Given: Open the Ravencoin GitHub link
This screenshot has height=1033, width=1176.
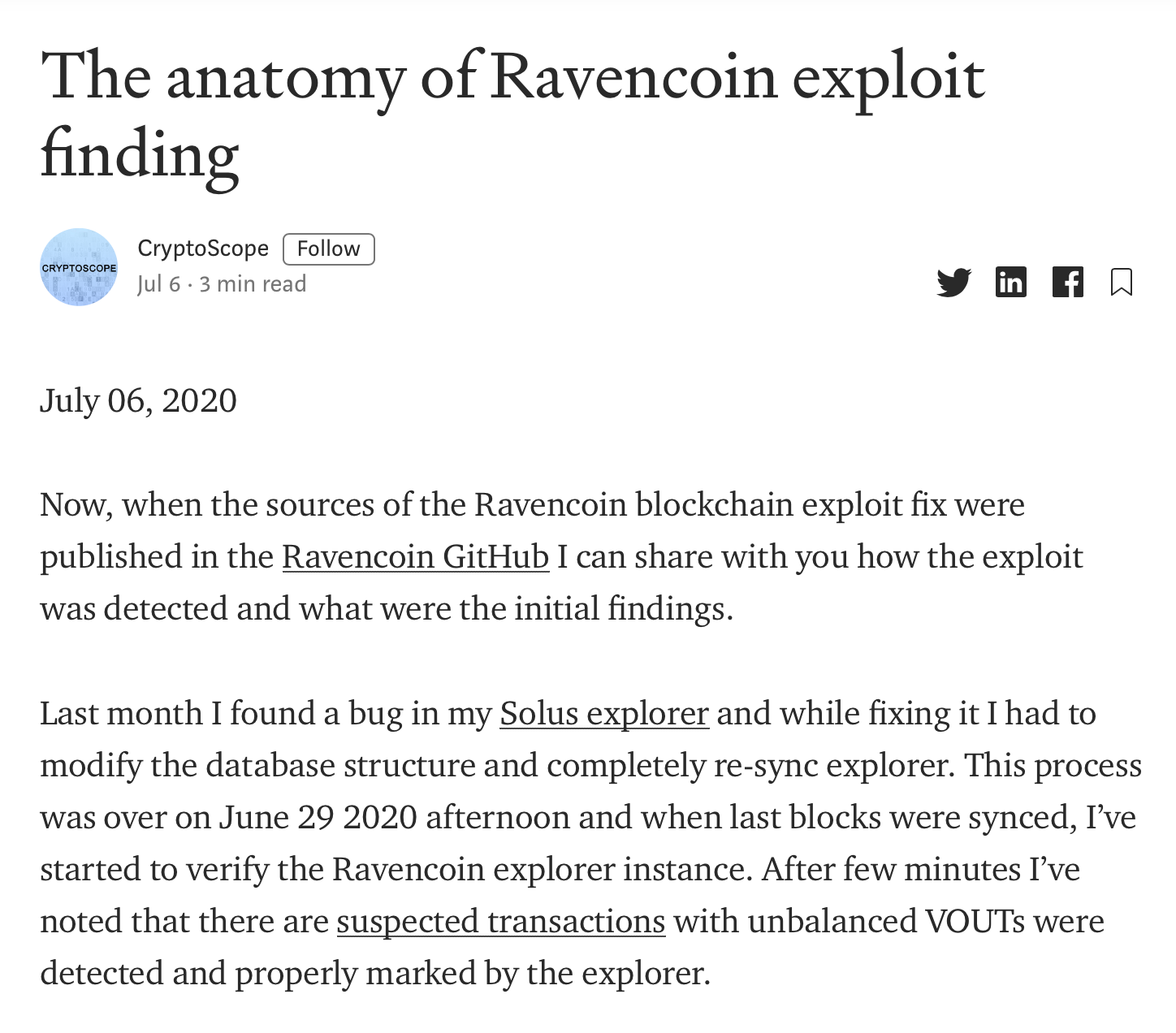Looking at the screenshot, I should click(x=415, y=556).
